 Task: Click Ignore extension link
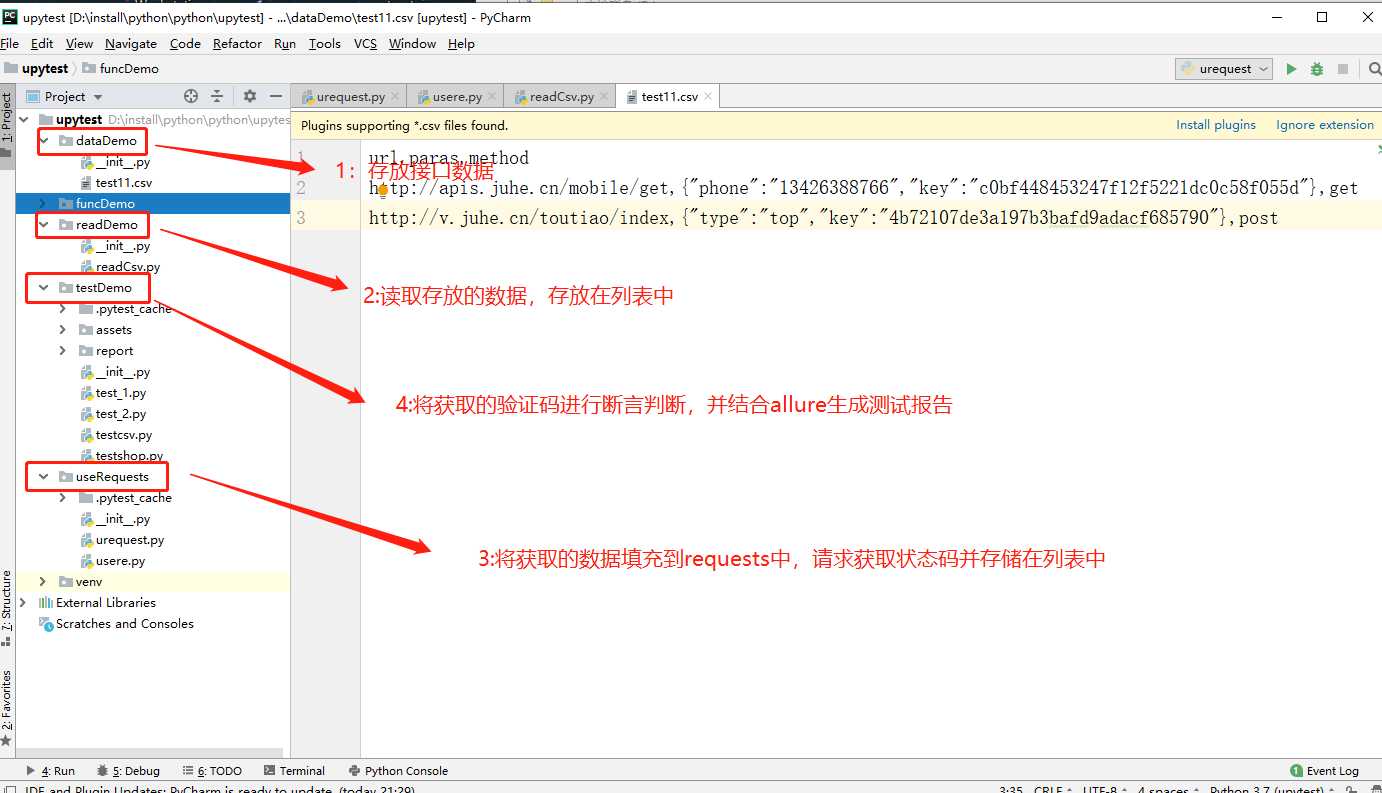[1325, 125]
